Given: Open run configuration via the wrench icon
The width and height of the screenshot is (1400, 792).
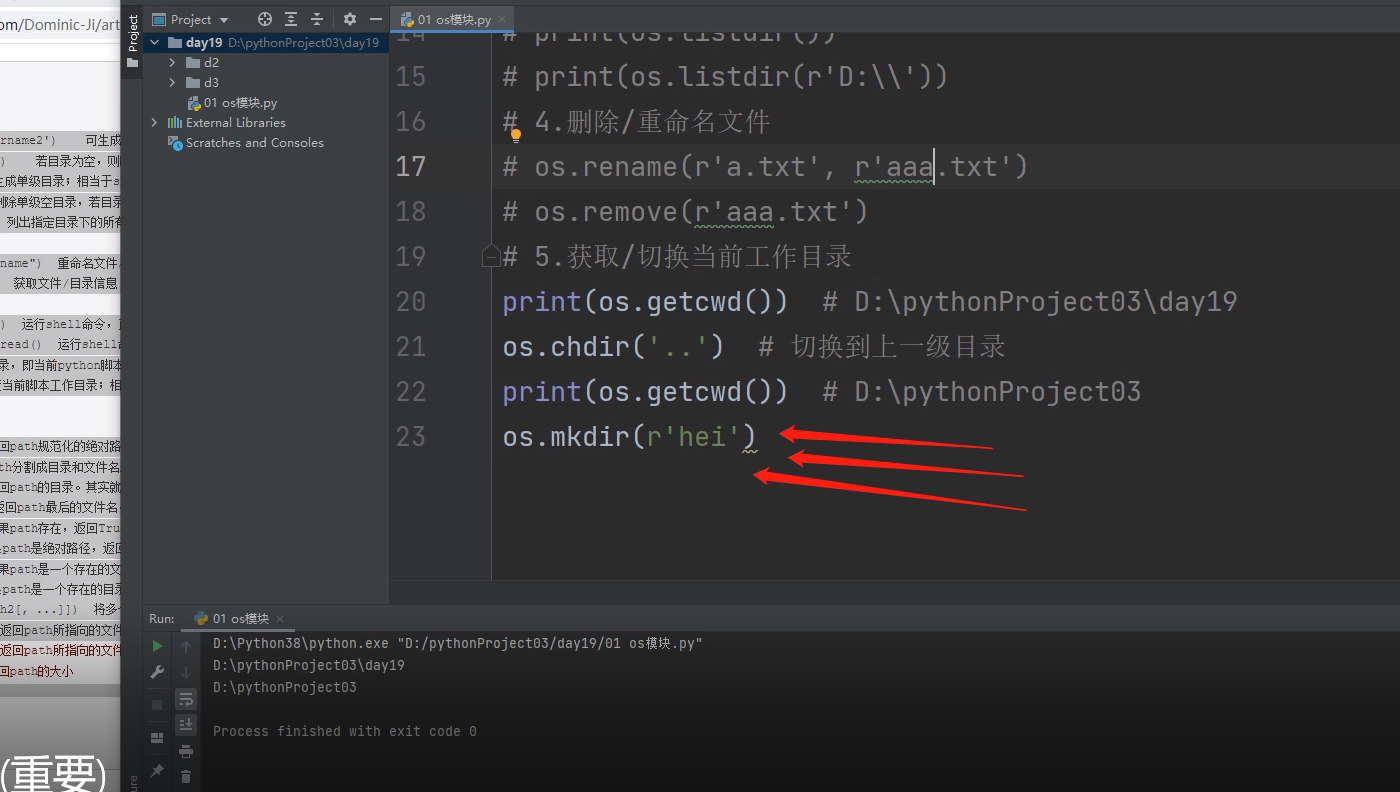Looking at the screenshot, I should pos(157,673).
